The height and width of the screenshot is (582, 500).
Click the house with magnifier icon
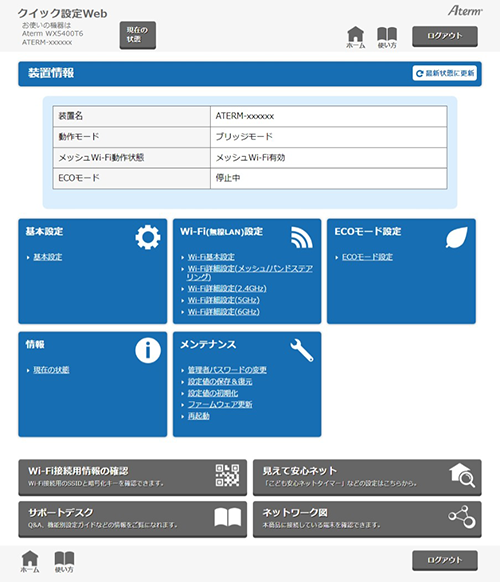click(462, 475)
